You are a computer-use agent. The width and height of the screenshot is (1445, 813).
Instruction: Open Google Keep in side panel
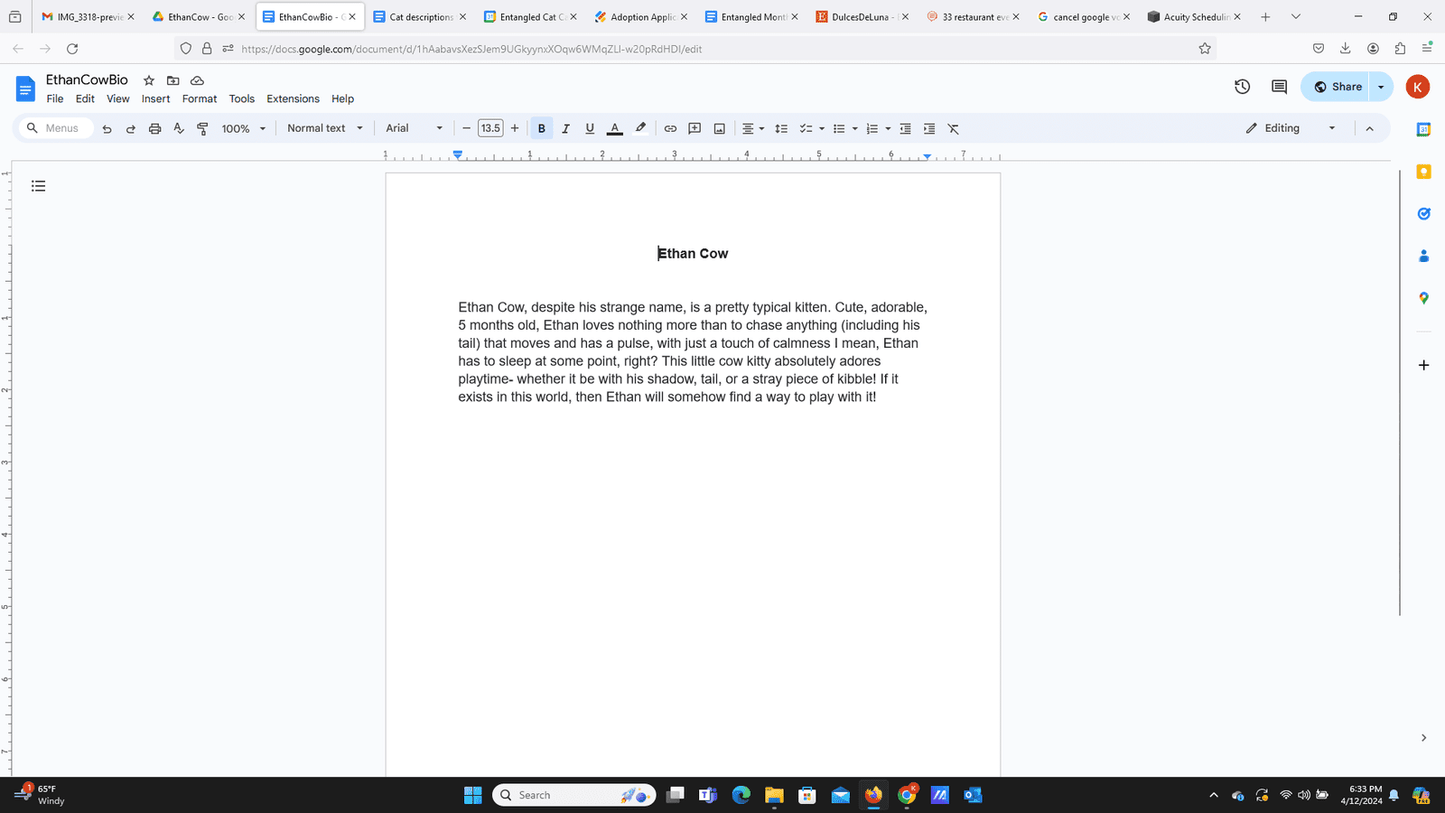pos(1424,172)
